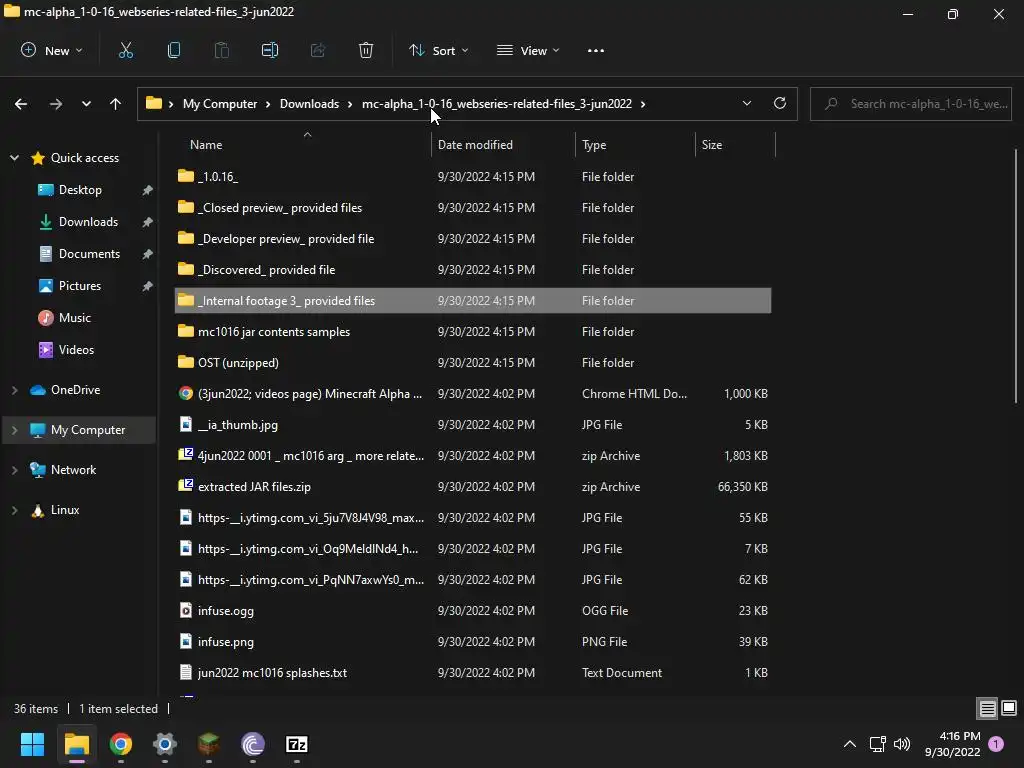
Task: Select the infuse.png file
Action: click(473, 641)
